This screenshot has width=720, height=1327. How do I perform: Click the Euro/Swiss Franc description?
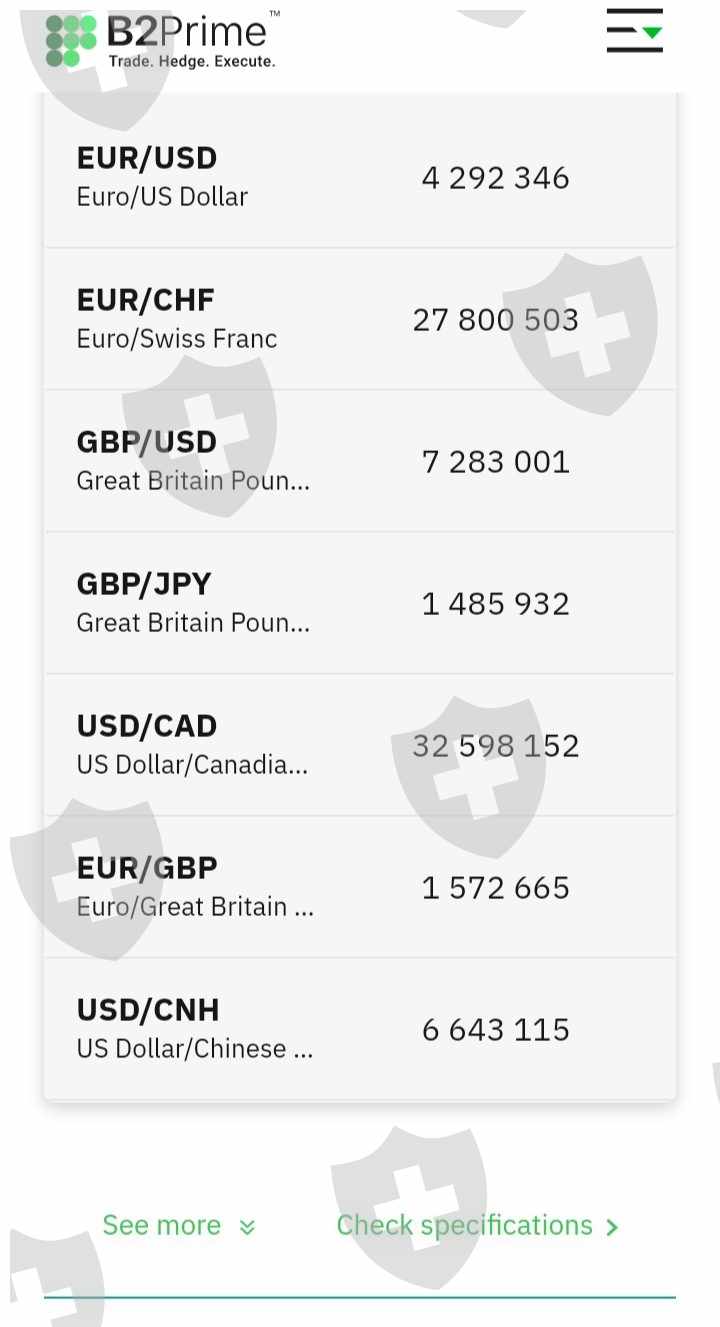pyautogui.click(x=177, y=339)
